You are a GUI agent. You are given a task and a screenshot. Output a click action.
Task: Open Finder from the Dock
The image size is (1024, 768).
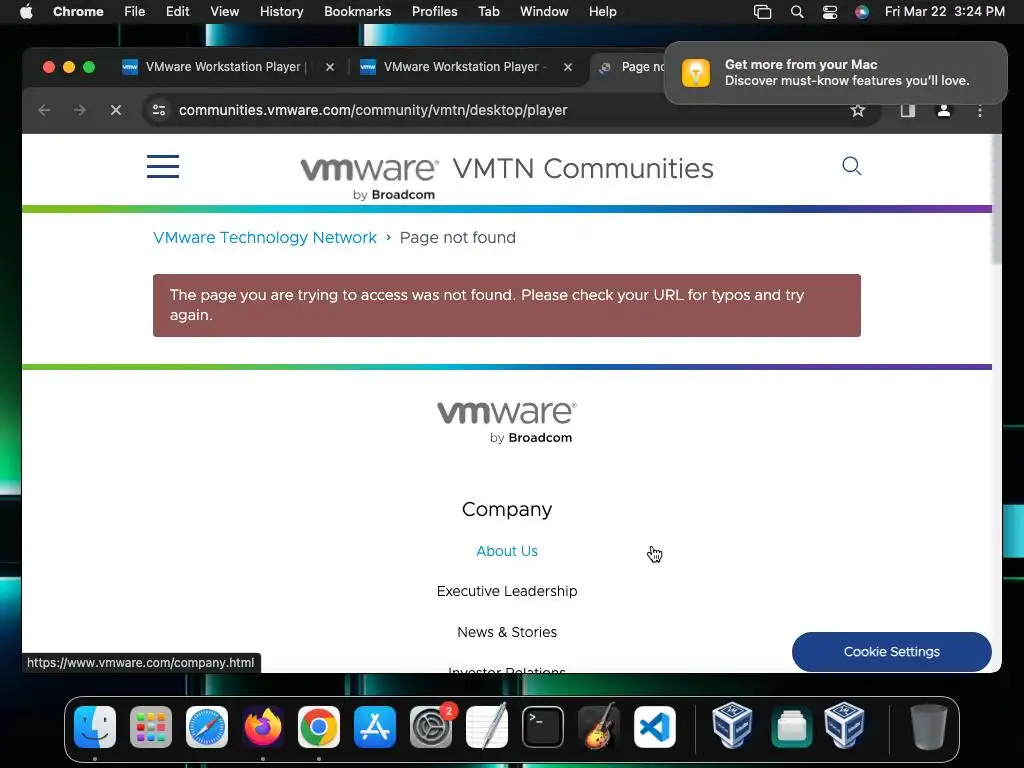95,727
